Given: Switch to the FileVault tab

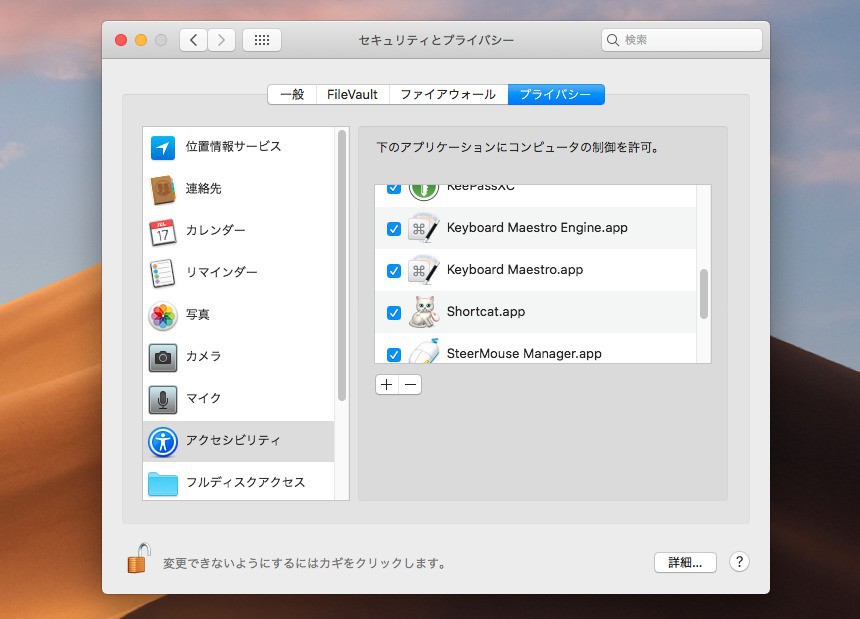Looking at the screenshot, I should (352, 95).
